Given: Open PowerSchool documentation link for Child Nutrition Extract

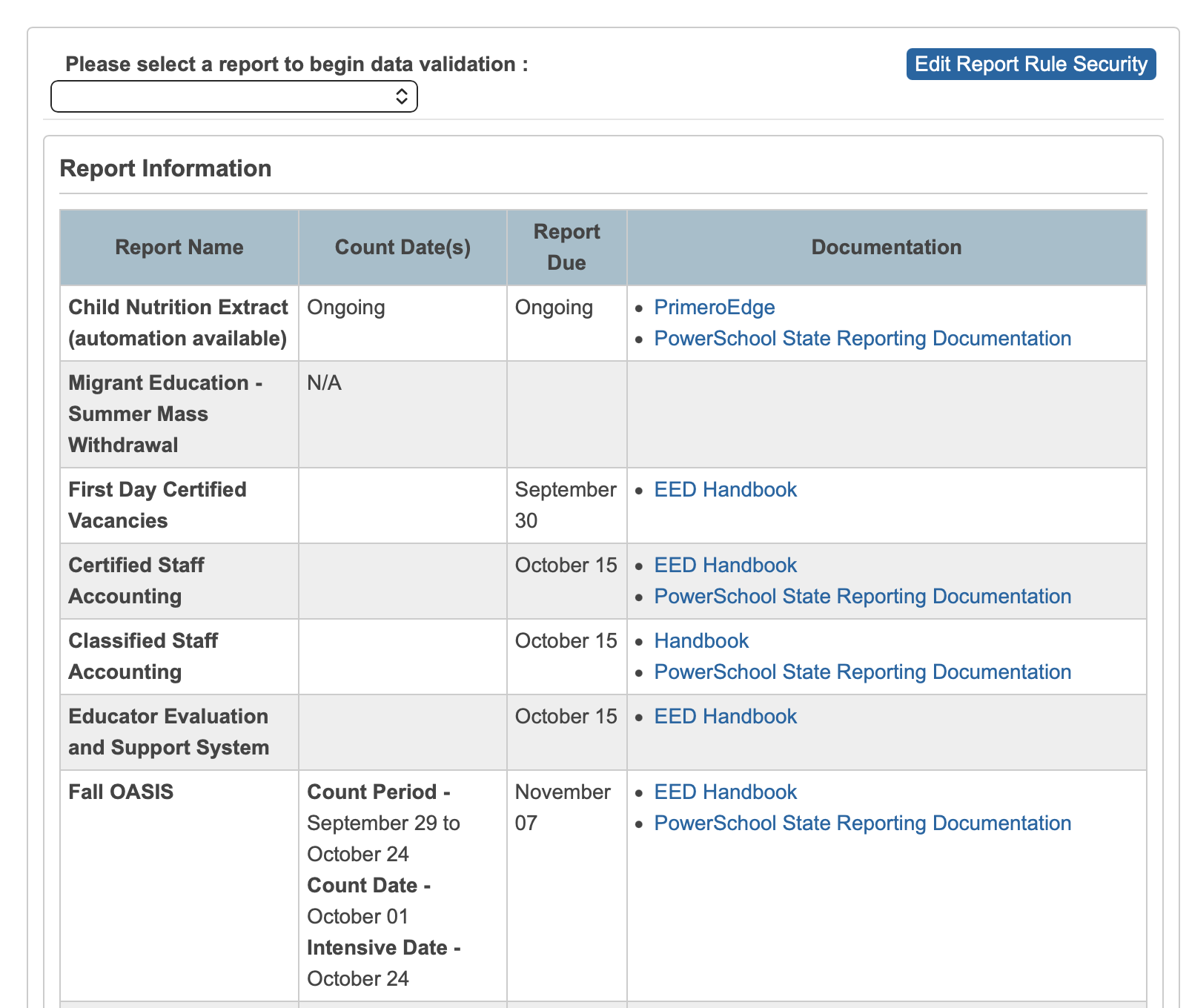Looking at the screenshot, I should coord(863,339).
